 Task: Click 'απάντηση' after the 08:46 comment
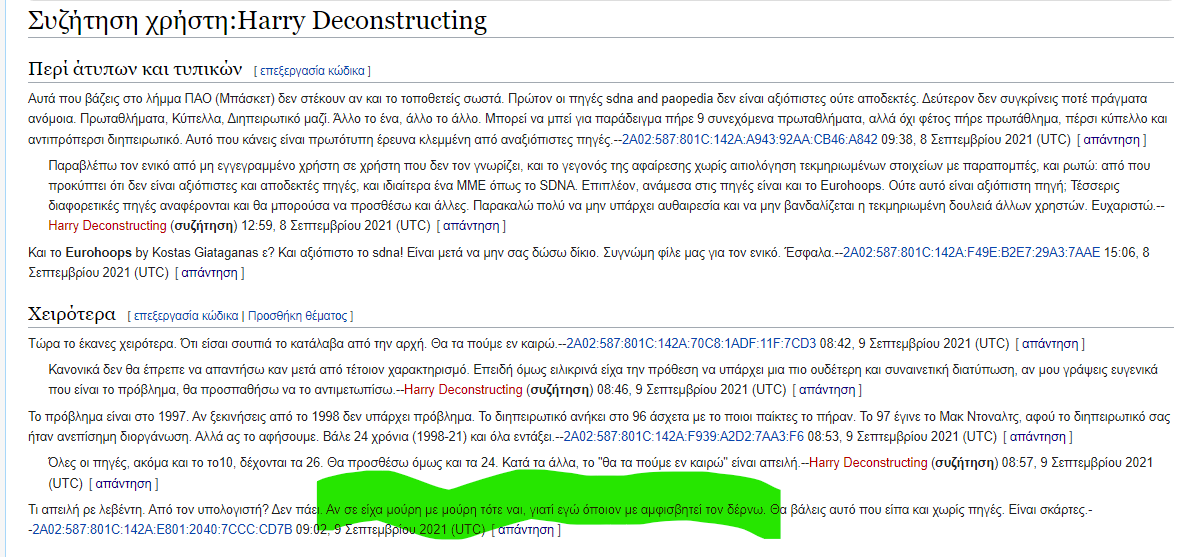[827, 390]
